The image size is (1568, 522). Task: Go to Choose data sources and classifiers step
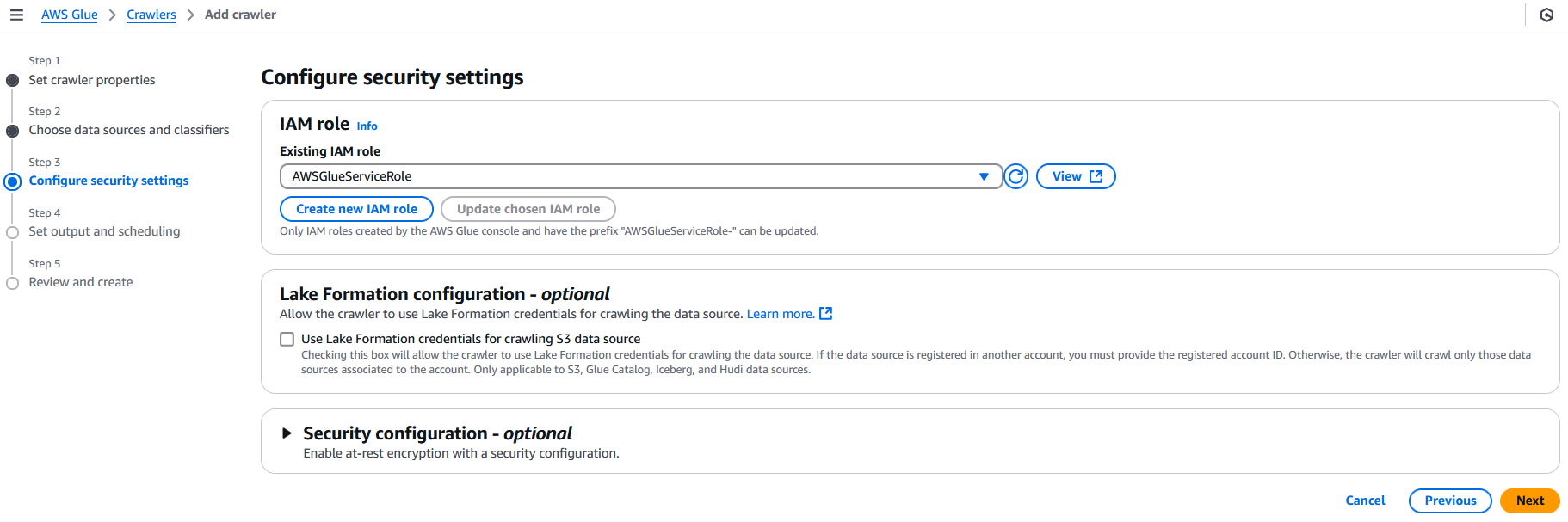point(129,130)
